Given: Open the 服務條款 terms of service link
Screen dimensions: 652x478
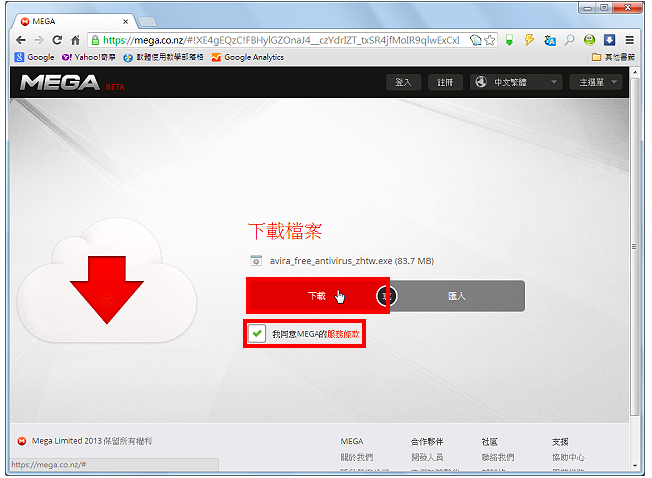Looking at the screenshot, I should tap(343, 334).
